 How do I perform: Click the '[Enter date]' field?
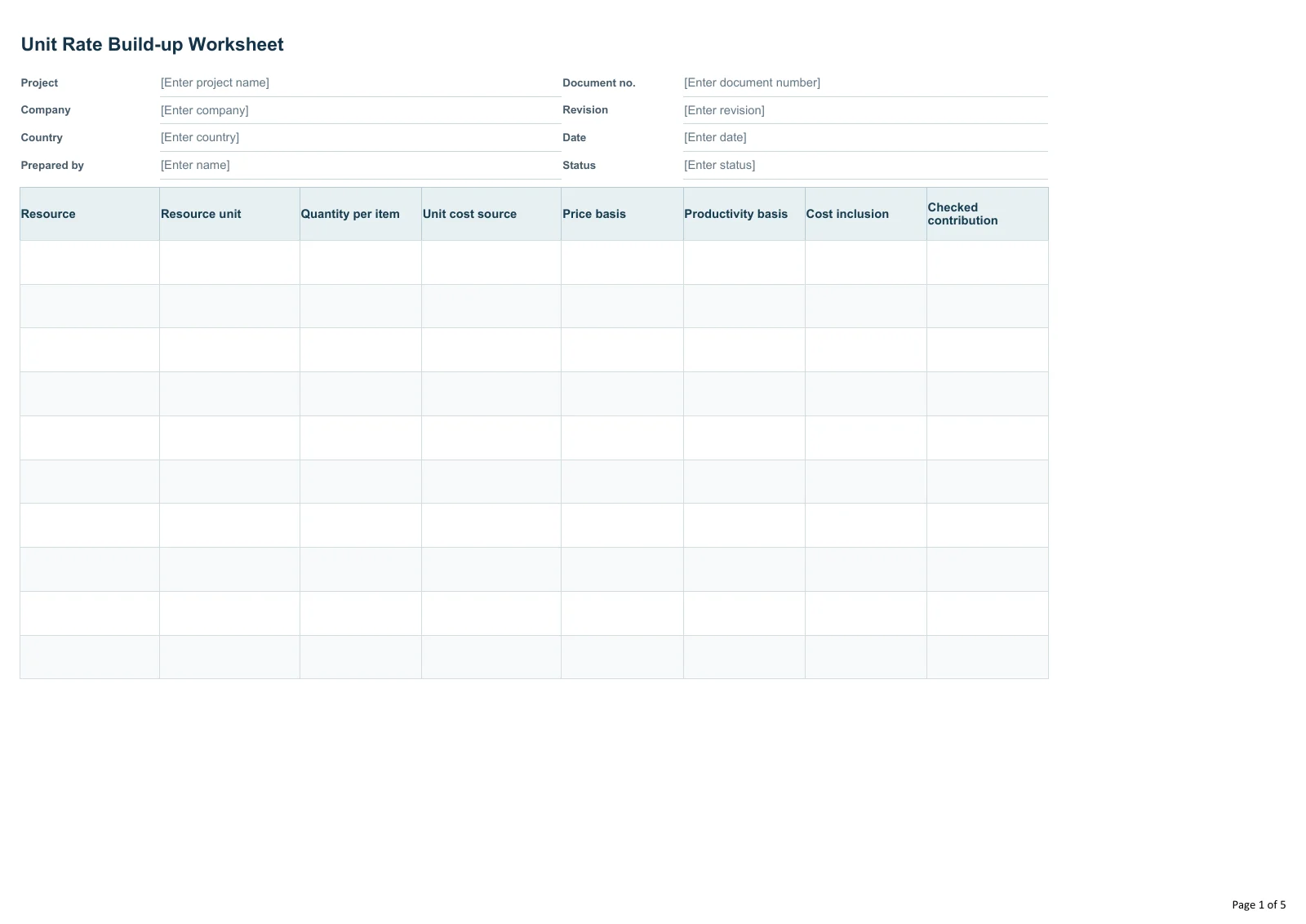click(865, 137)
